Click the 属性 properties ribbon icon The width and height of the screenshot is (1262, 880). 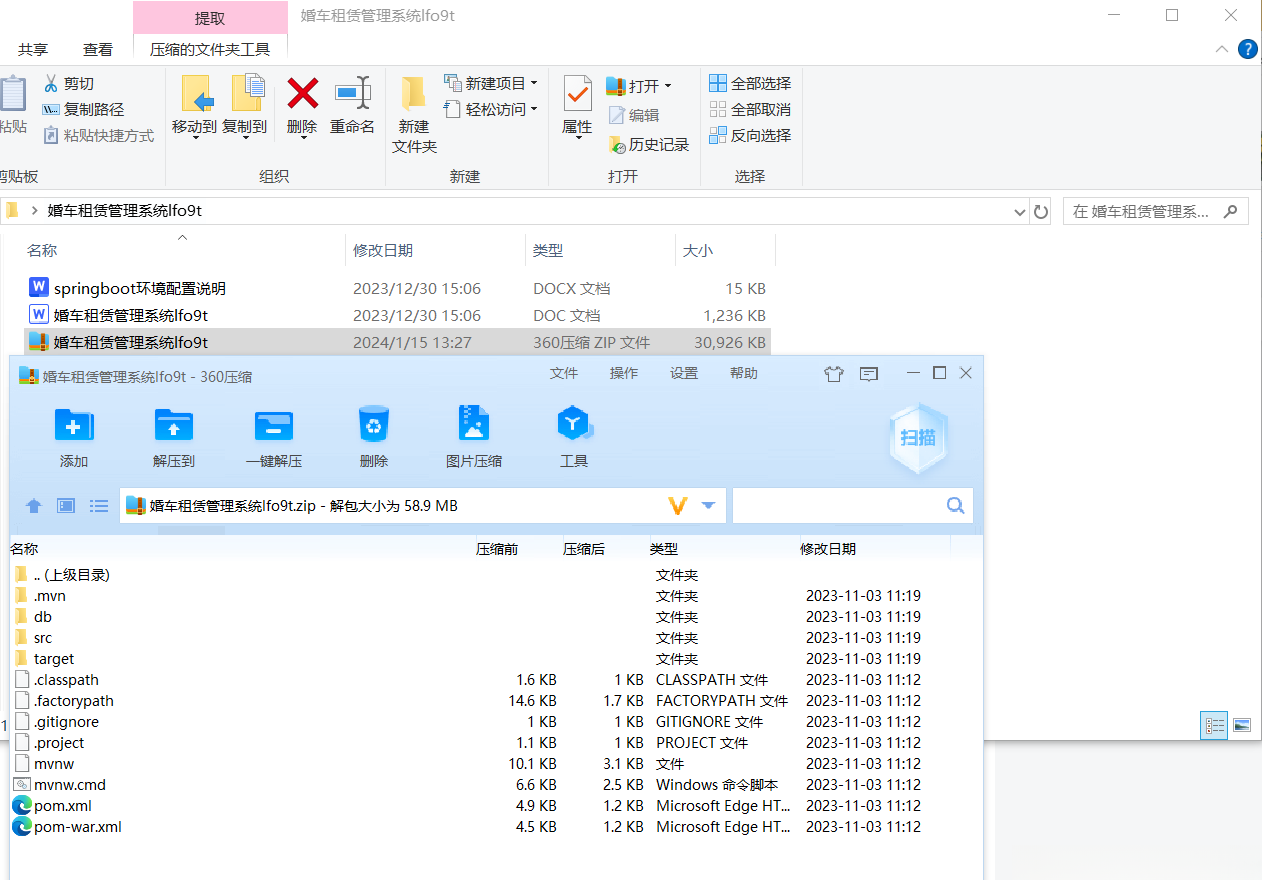[578, 94]
